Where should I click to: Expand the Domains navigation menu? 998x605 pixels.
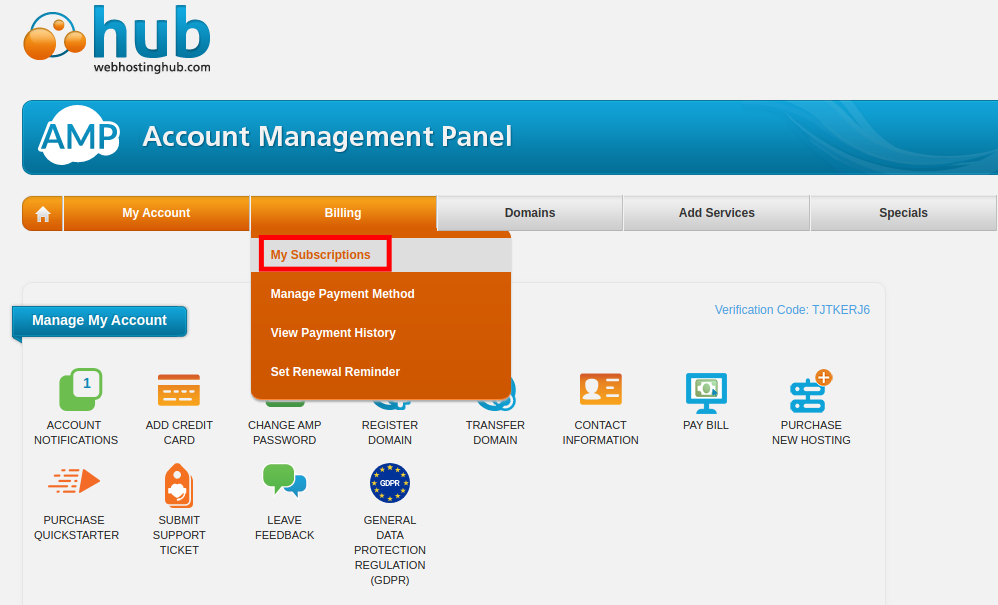(530, 213)
